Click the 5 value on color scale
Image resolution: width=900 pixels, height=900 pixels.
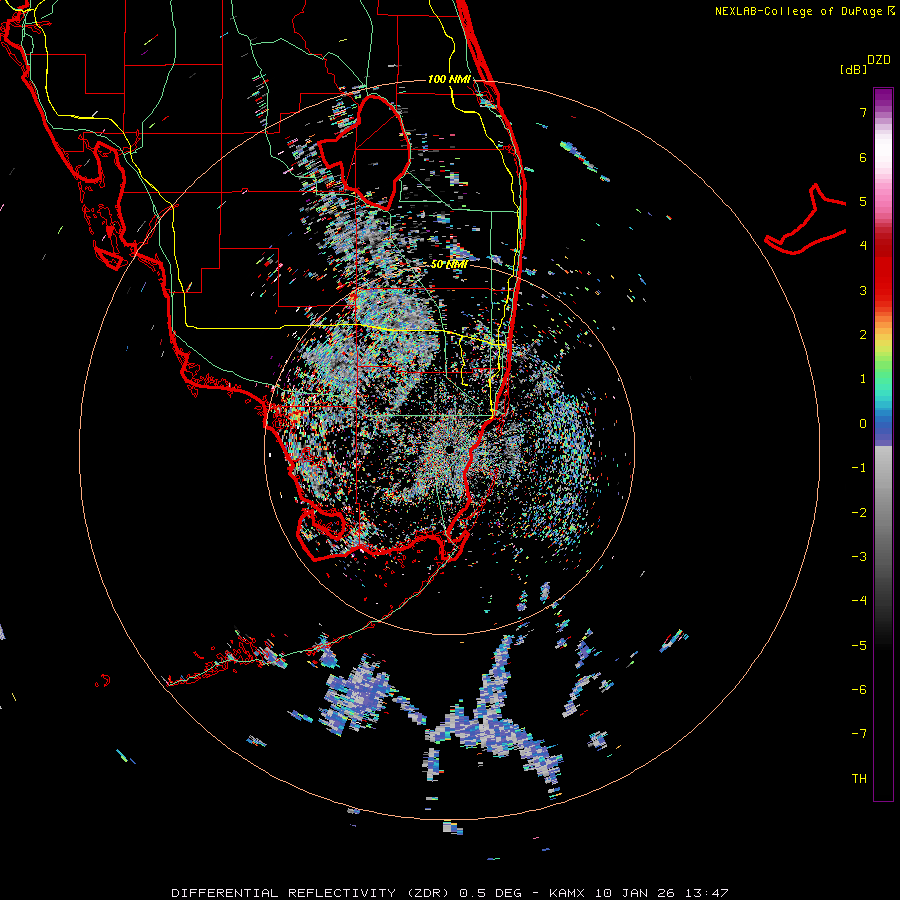pyautogui.click(x=863, y=201)
